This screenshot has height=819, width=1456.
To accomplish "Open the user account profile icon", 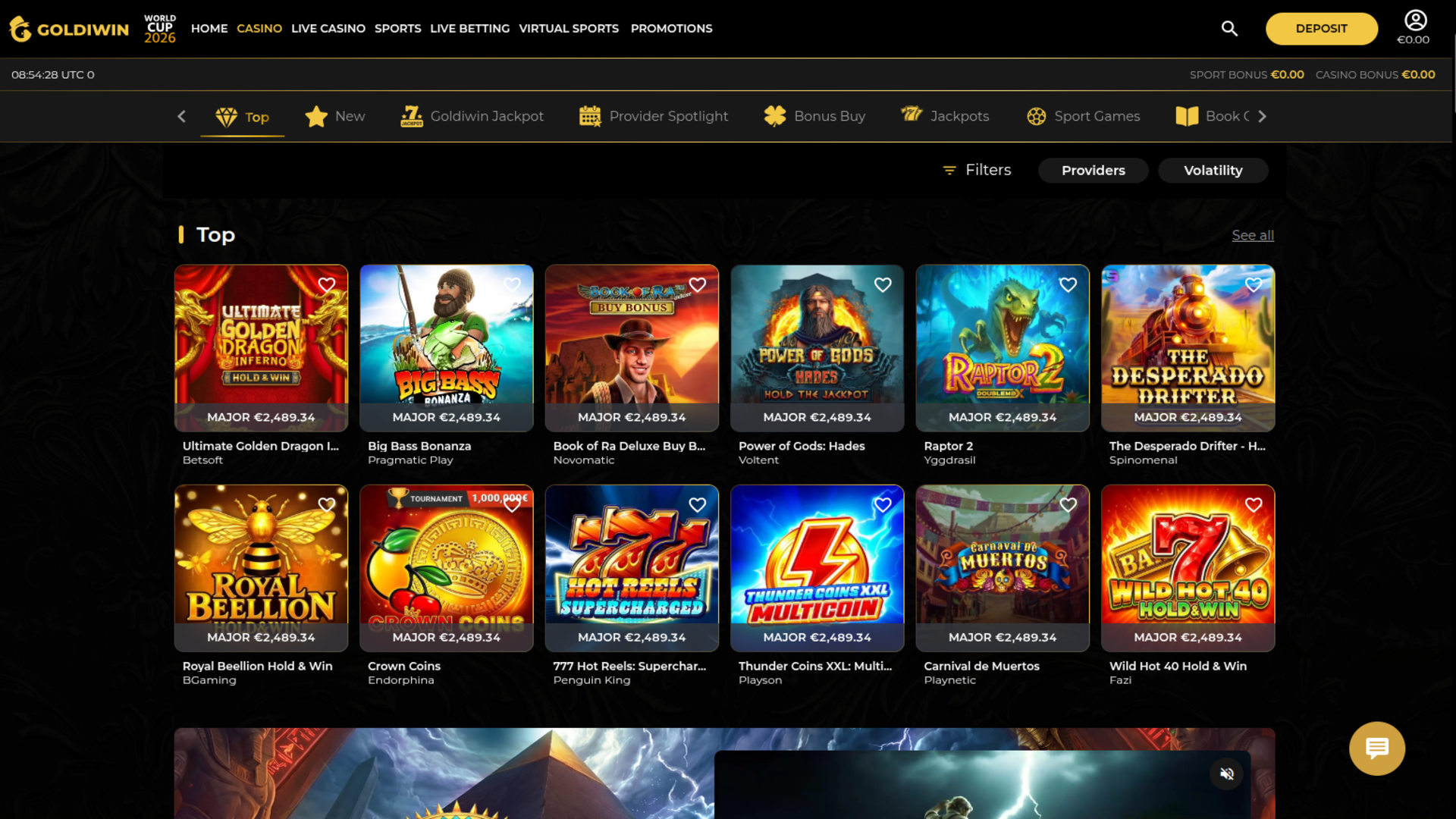I will coord(1415,20).
